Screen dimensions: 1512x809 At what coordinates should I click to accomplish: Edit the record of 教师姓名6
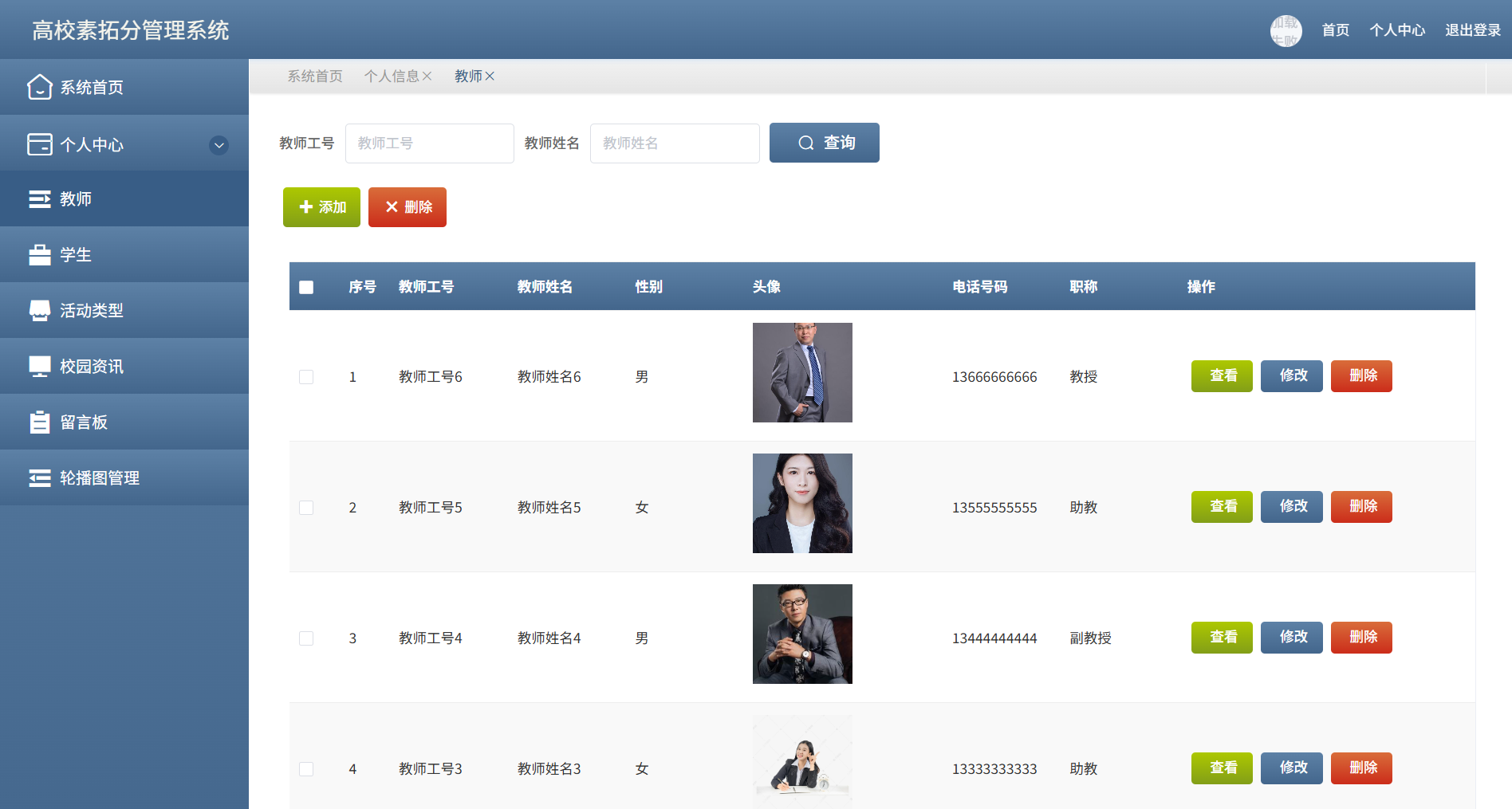pyautogui.click(x=1292, y=376)
